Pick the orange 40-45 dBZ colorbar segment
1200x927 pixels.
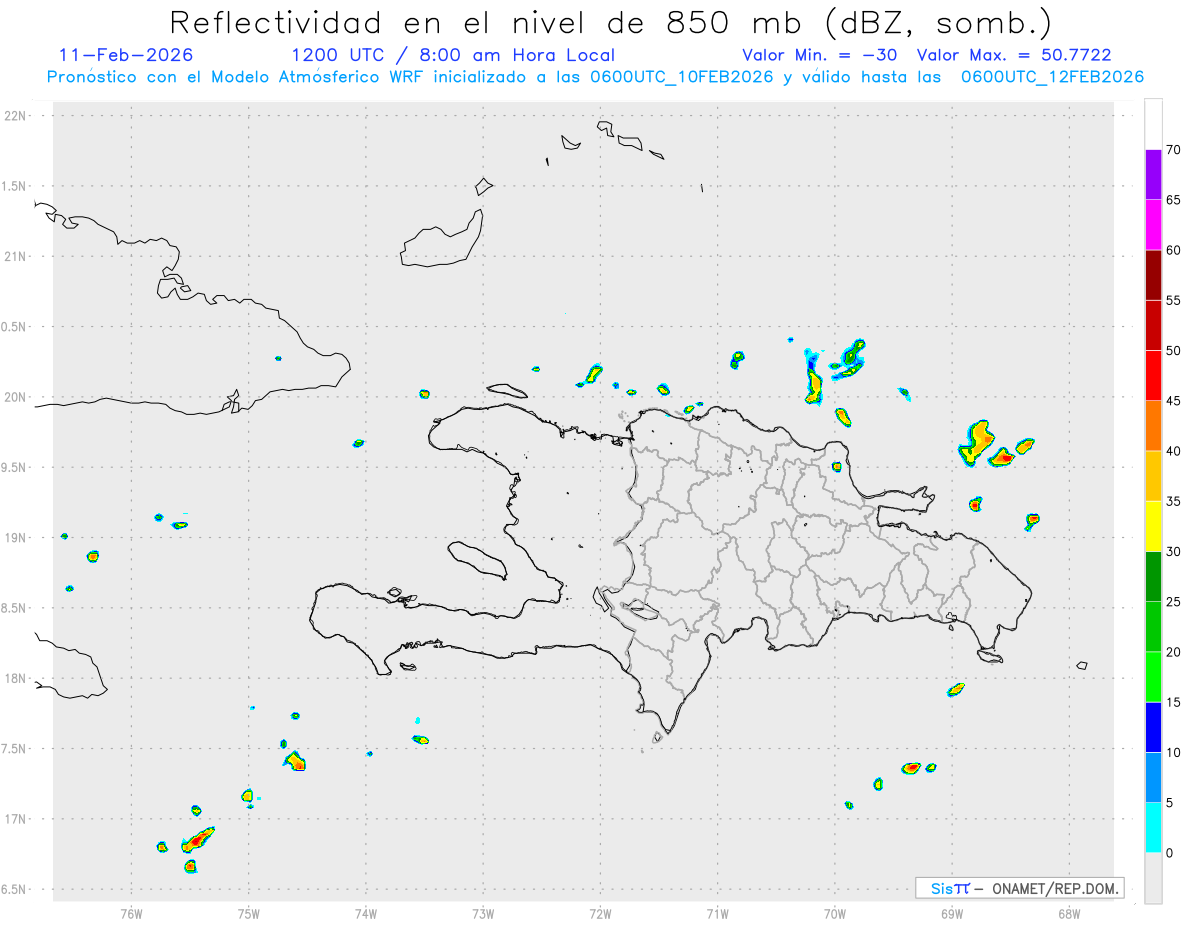1153,426
